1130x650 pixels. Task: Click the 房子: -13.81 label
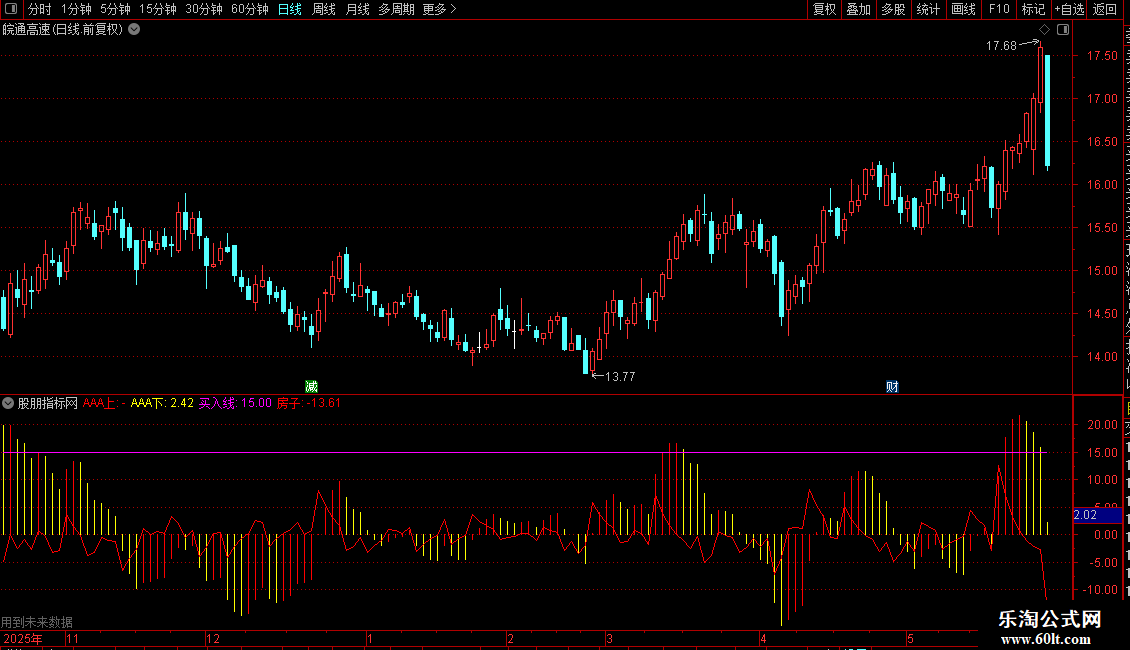[308, 404]
